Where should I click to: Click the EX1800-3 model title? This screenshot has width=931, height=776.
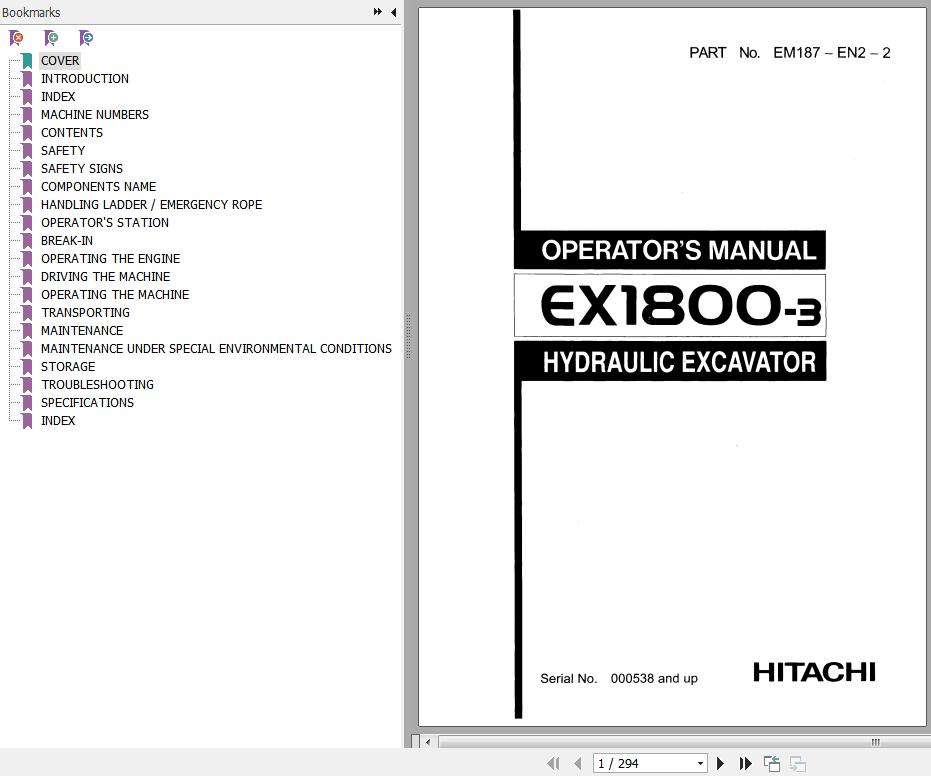pyautogui.click(x=681, y=306)
